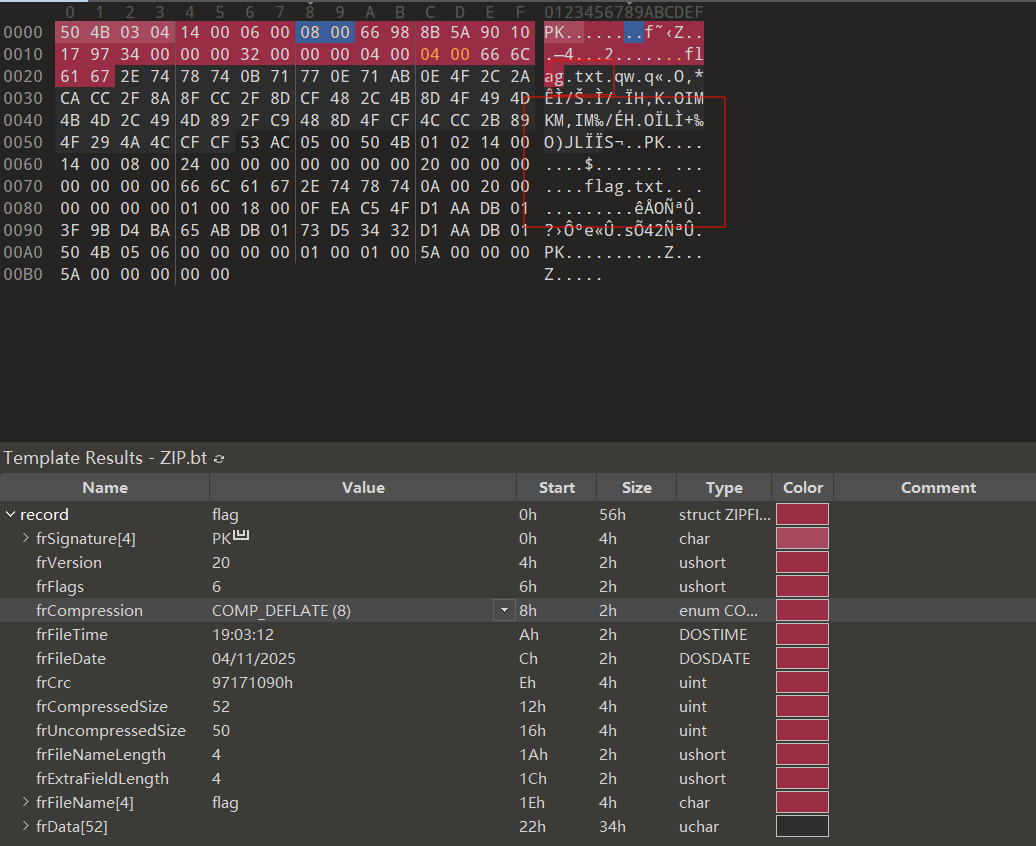Image resolution: width=1036 pixels, height=846 pixels.
Task: Click the 04/11/2025 file date value
Action: [254, 658]
